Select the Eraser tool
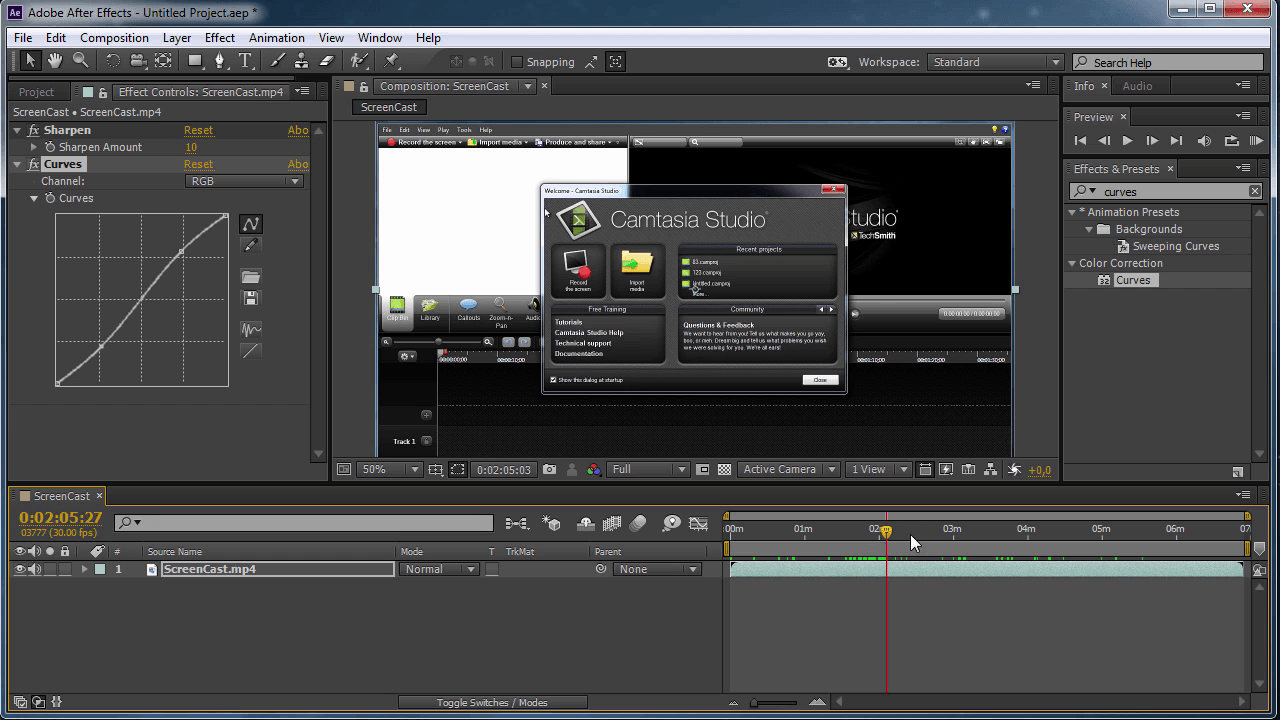 point(326,61)
